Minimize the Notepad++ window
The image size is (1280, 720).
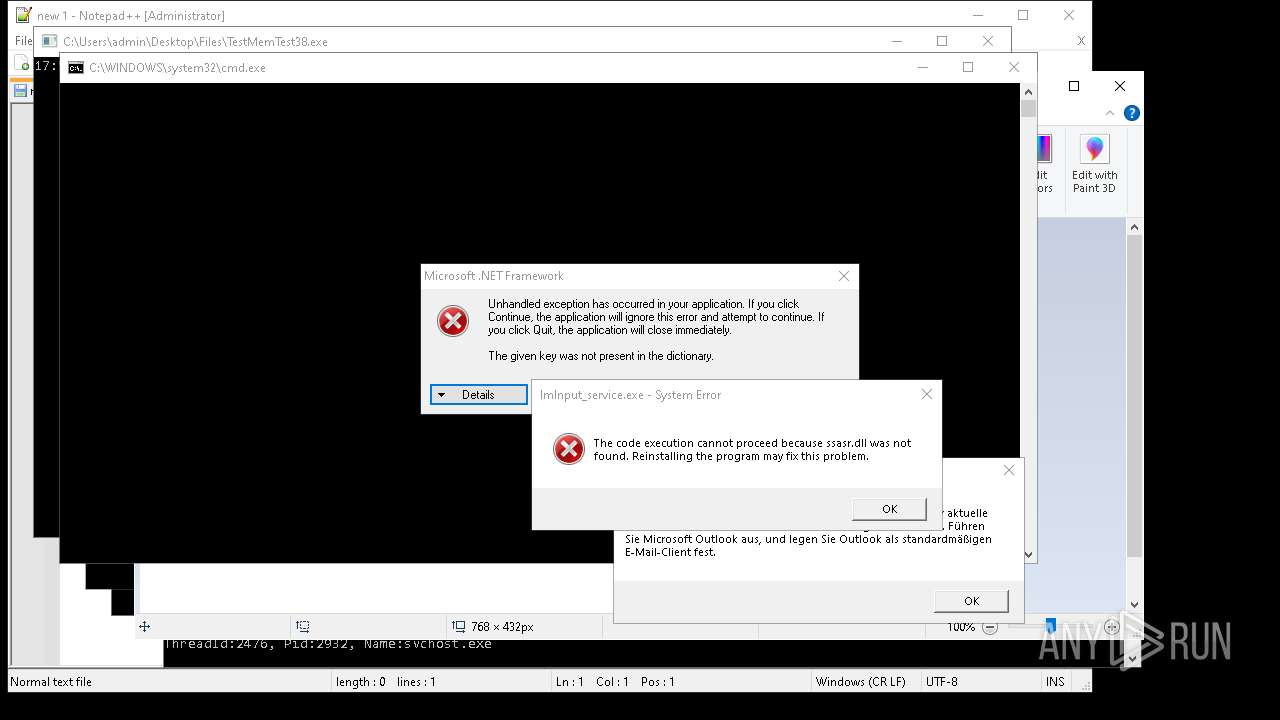[977, 15]
